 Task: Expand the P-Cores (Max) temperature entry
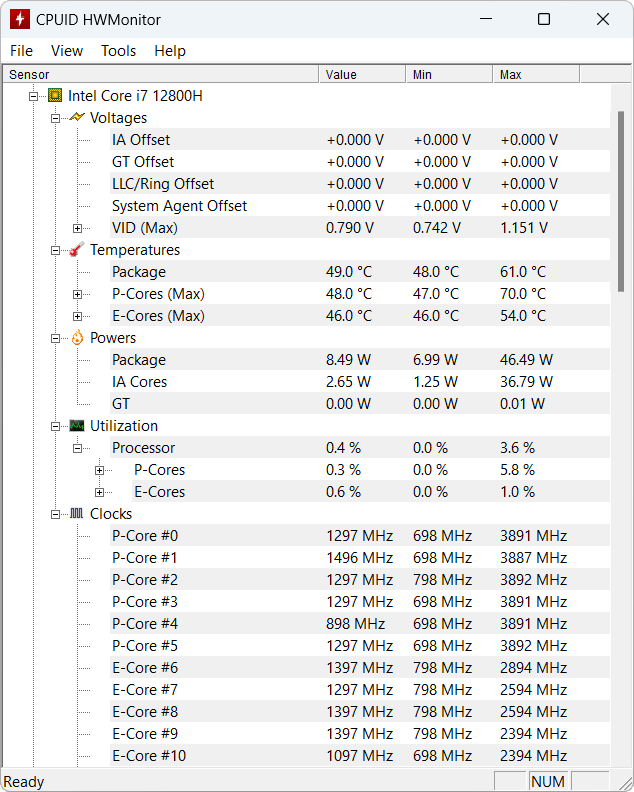pos(77,294)
